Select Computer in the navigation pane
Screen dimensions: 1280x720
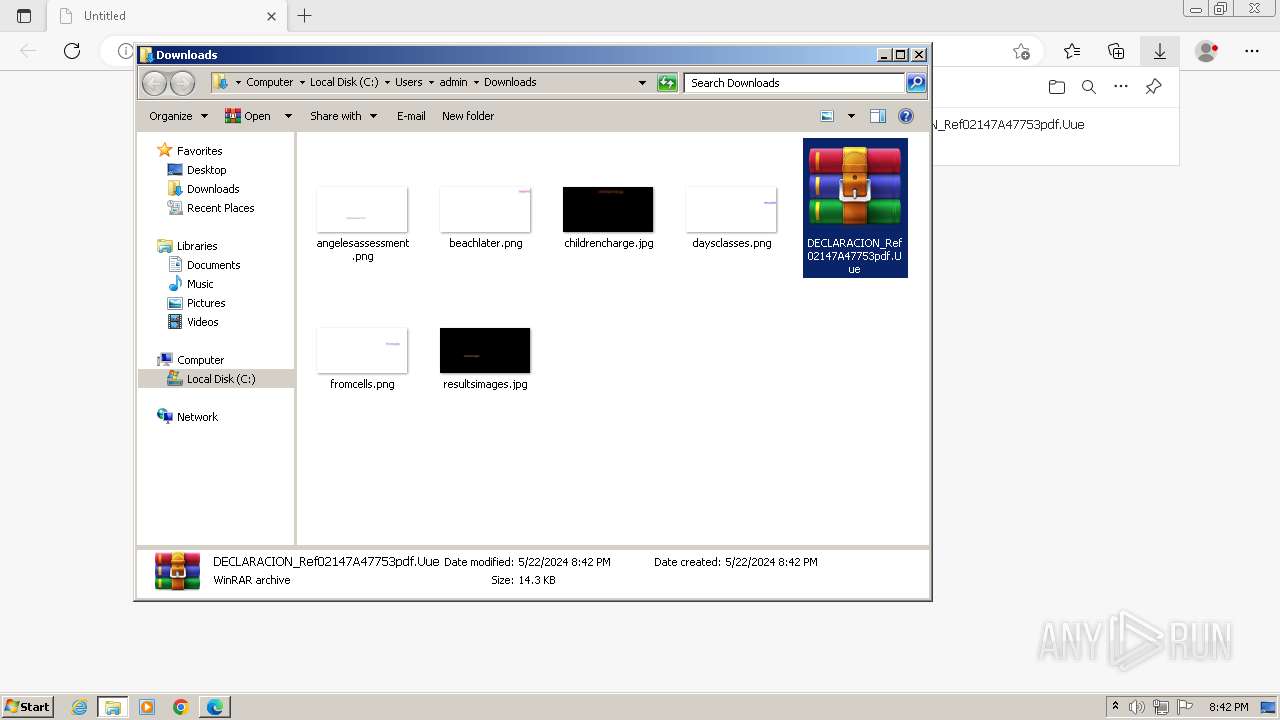coord(200,360)
